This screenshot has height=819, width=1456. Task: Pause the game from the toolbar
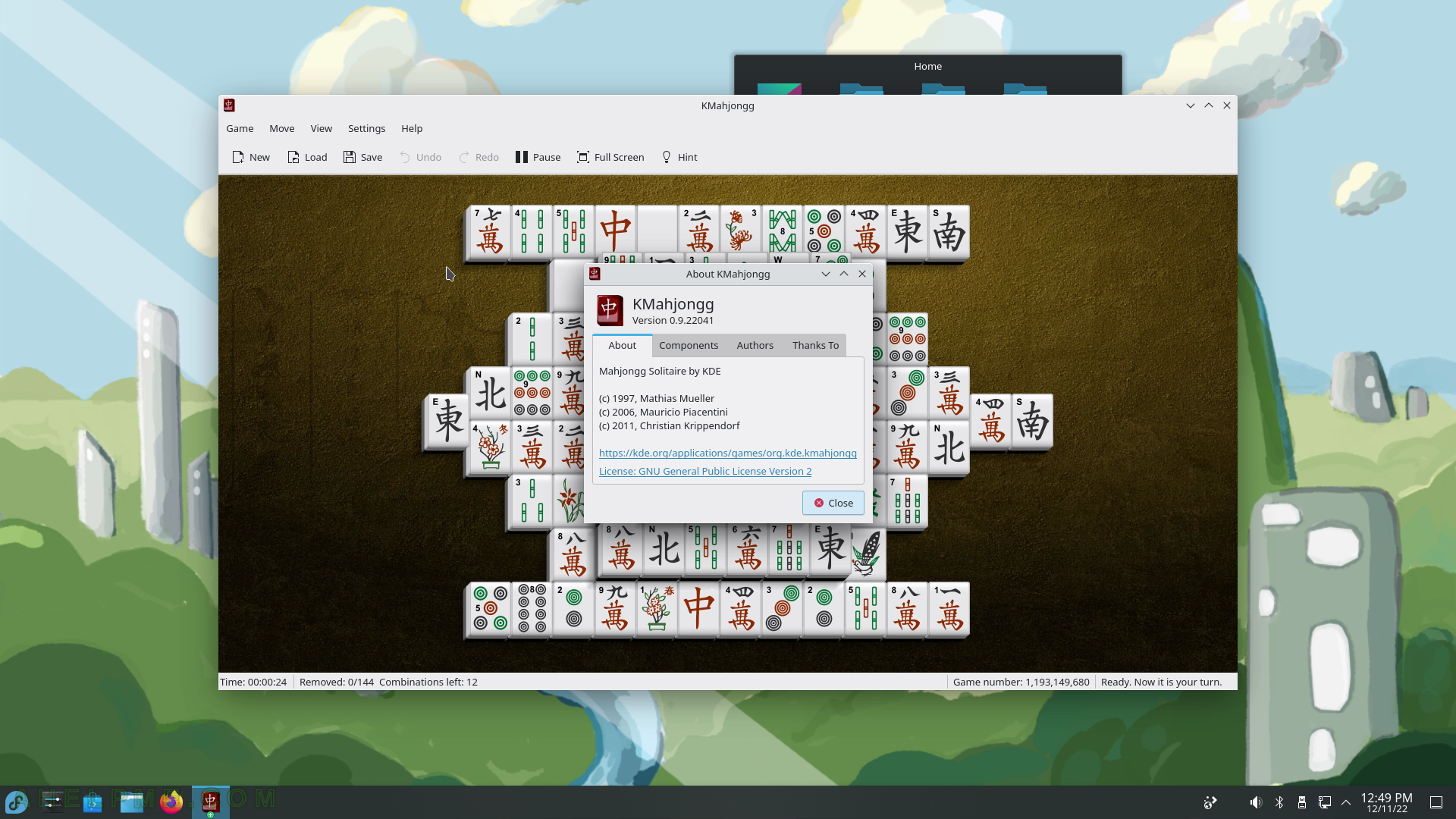[x=538, y=157]
